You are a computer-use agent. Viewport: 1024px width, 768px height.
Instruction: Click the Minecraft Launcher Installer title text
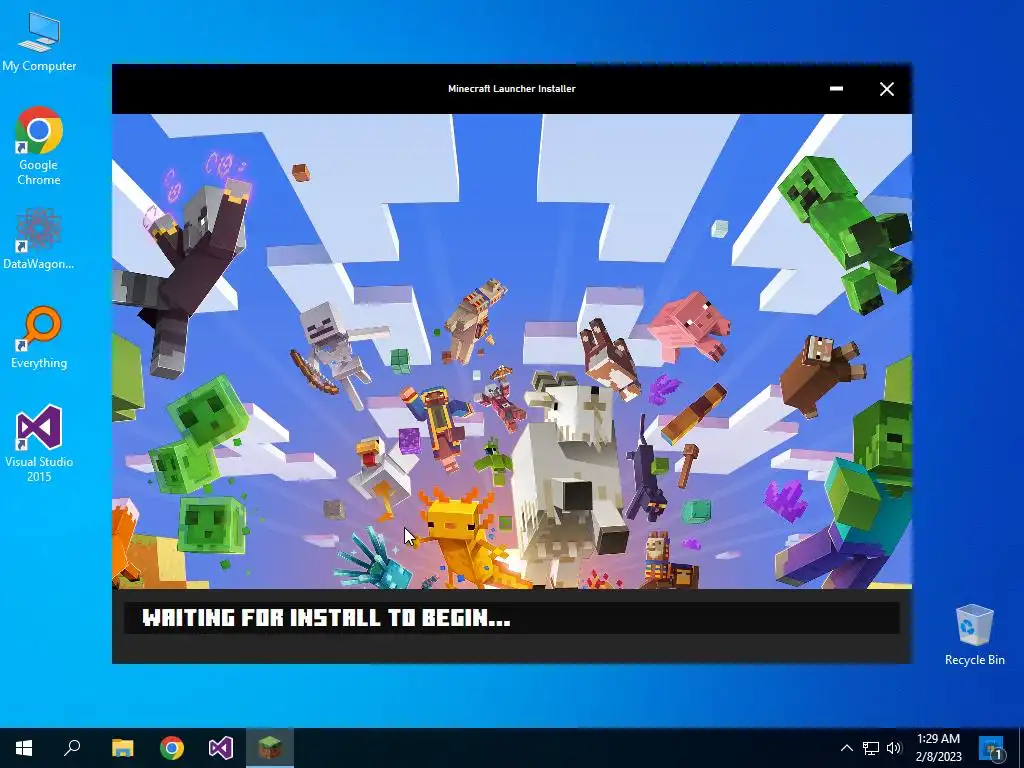511,89
